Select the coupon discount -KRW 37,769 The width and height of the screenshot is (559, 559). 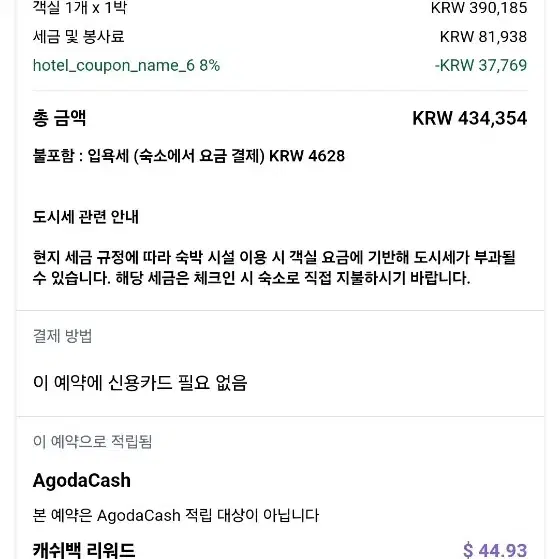click(x=481, y=65)
